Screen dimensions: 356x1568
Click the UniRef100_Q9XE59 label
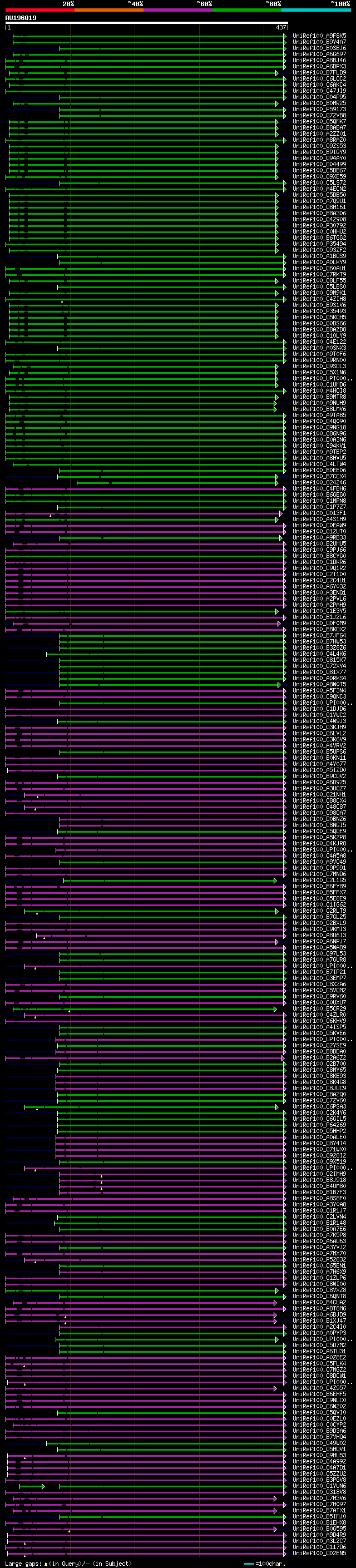click(319, 176)
